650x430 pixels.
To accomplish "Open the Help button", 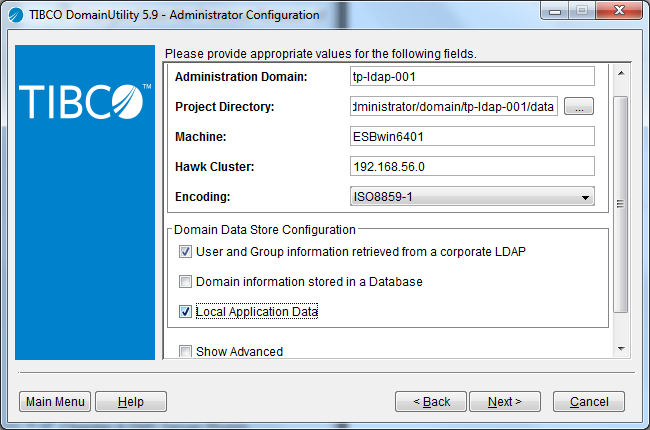I will click(131, 402).
